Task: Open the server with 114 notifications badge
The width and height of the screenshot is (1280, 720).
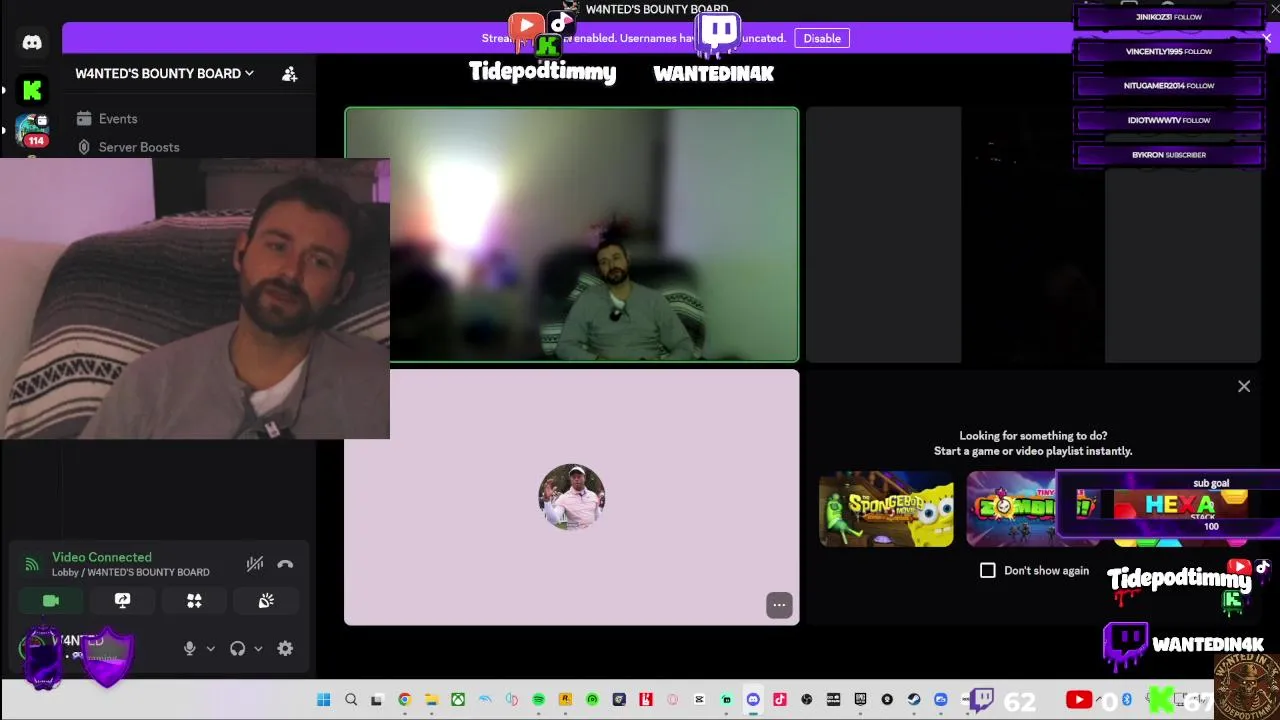Action: pos(32,130)
